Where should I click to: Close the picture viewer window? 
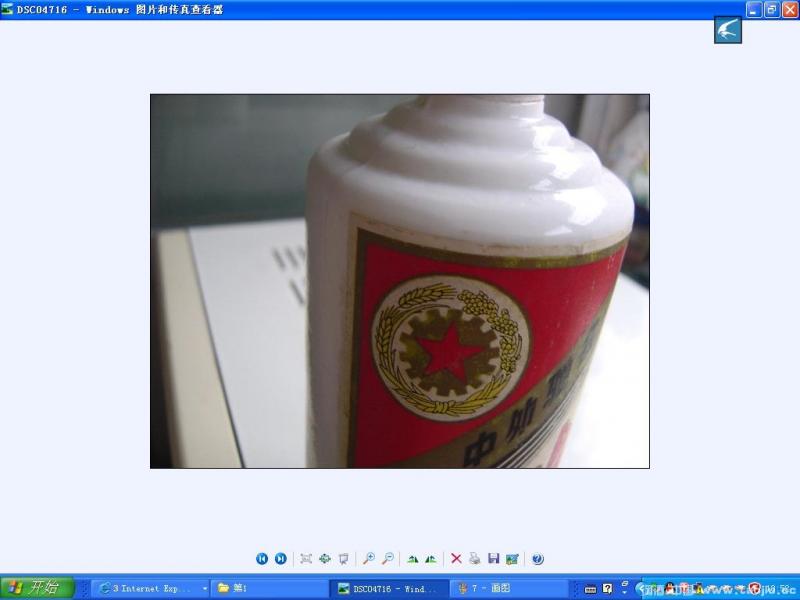pyautogui.click(x=790, y=10)
